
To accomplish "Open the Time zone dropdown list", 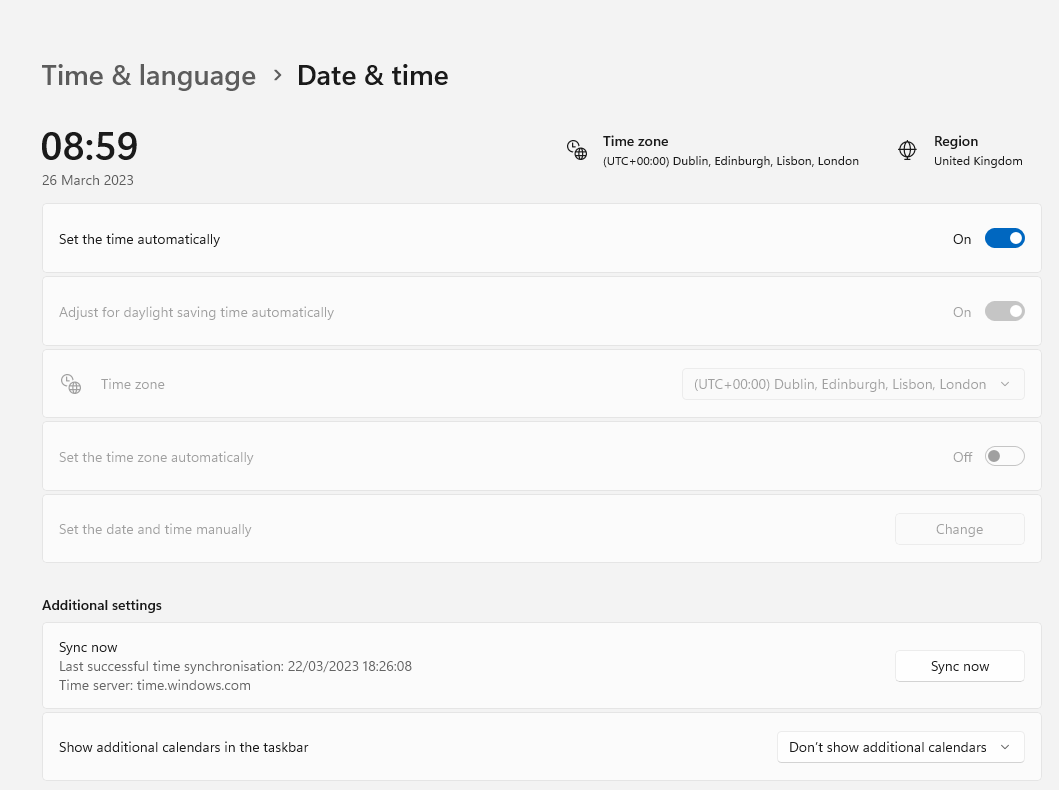I will [852, 384].
